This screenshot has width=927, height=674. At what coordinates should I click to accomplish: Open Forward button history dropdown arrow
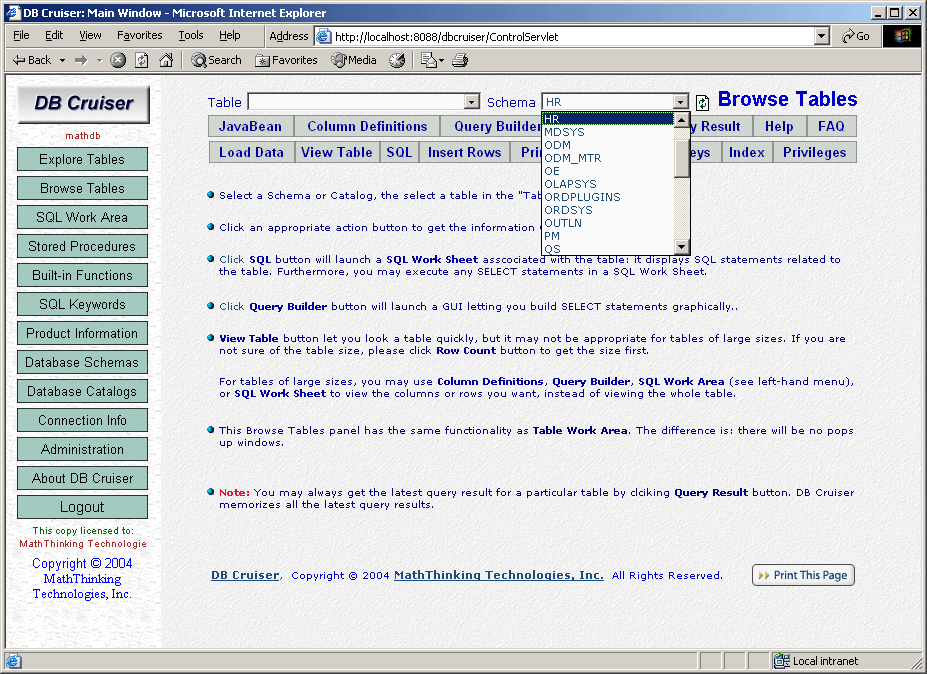click(99, 60)
